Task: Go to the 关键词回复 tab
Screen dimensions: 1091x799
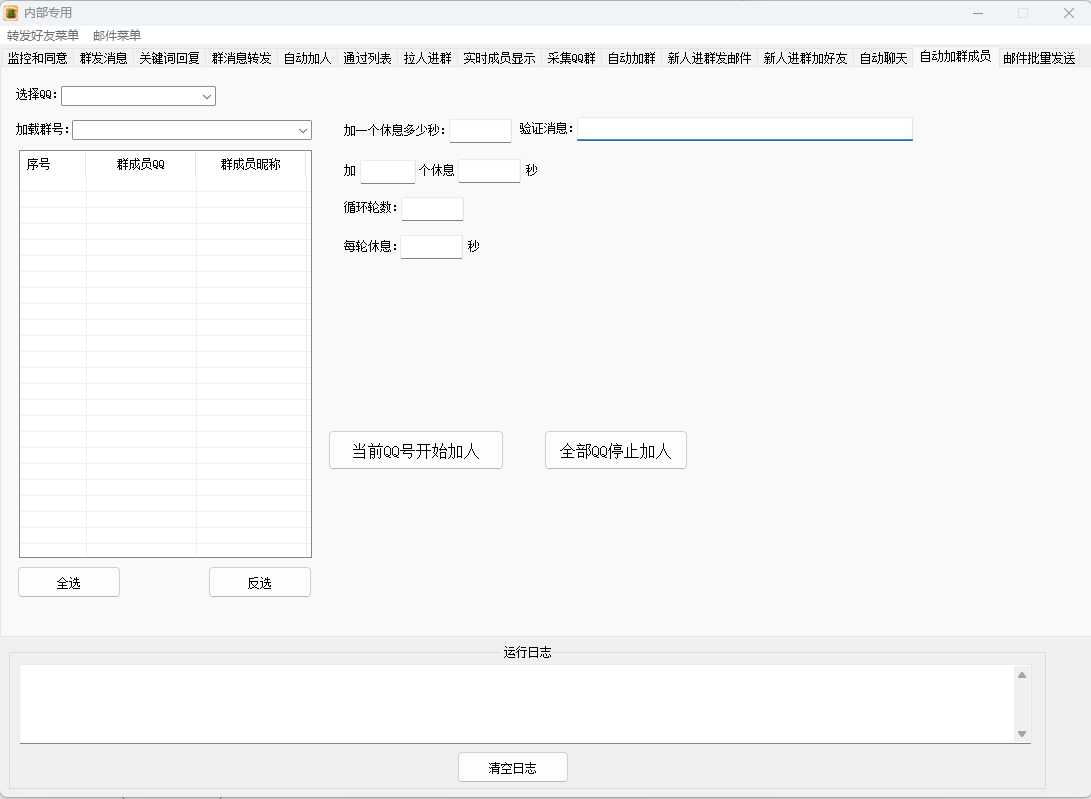Action: click(x=169, y=58)
